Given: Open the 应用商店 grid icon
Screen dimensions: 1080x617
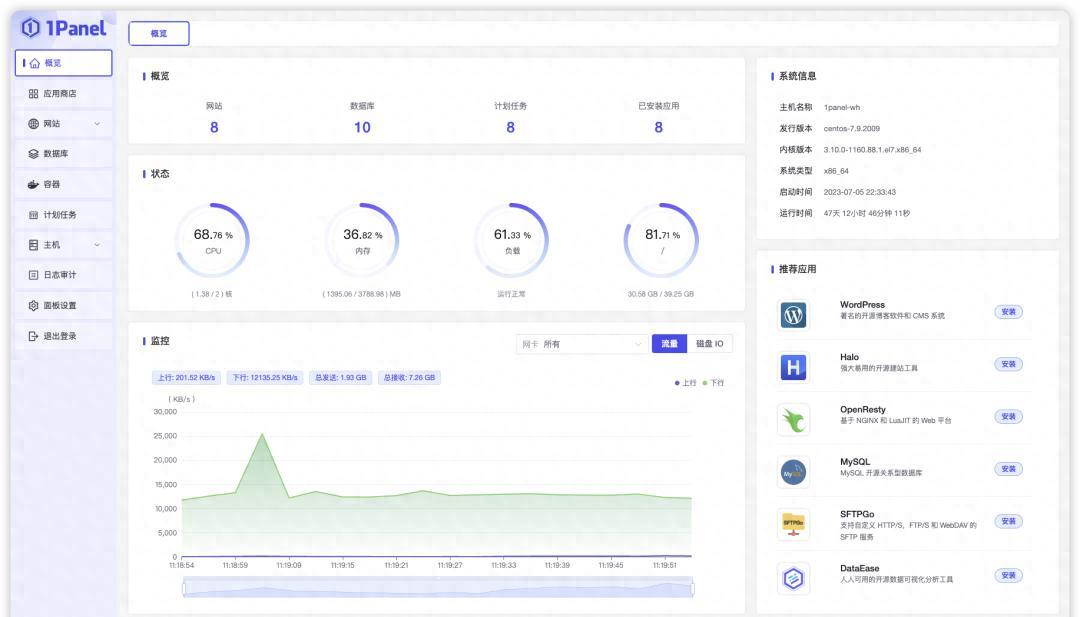Looking at the screenshot, I should coord(33,94).
